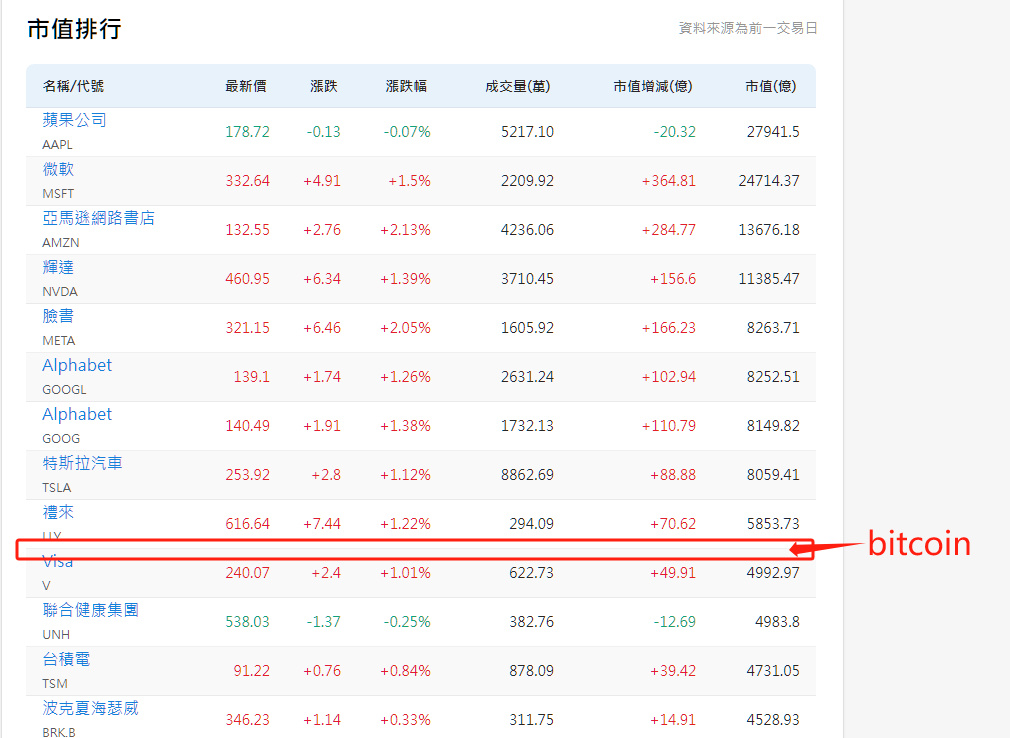The height and width of the screenshot is (738, 1010).
Task: Click UNH's change percent -0.25%
Action: click(407, 621)
